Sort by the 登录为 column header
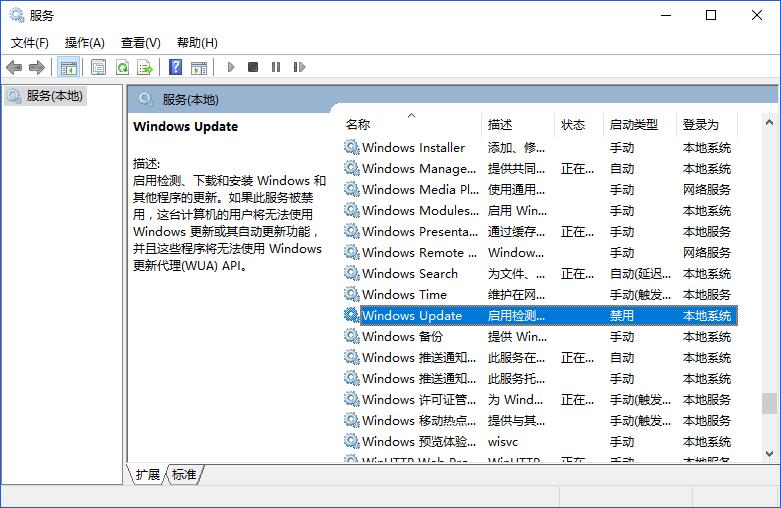 [707, 125]
